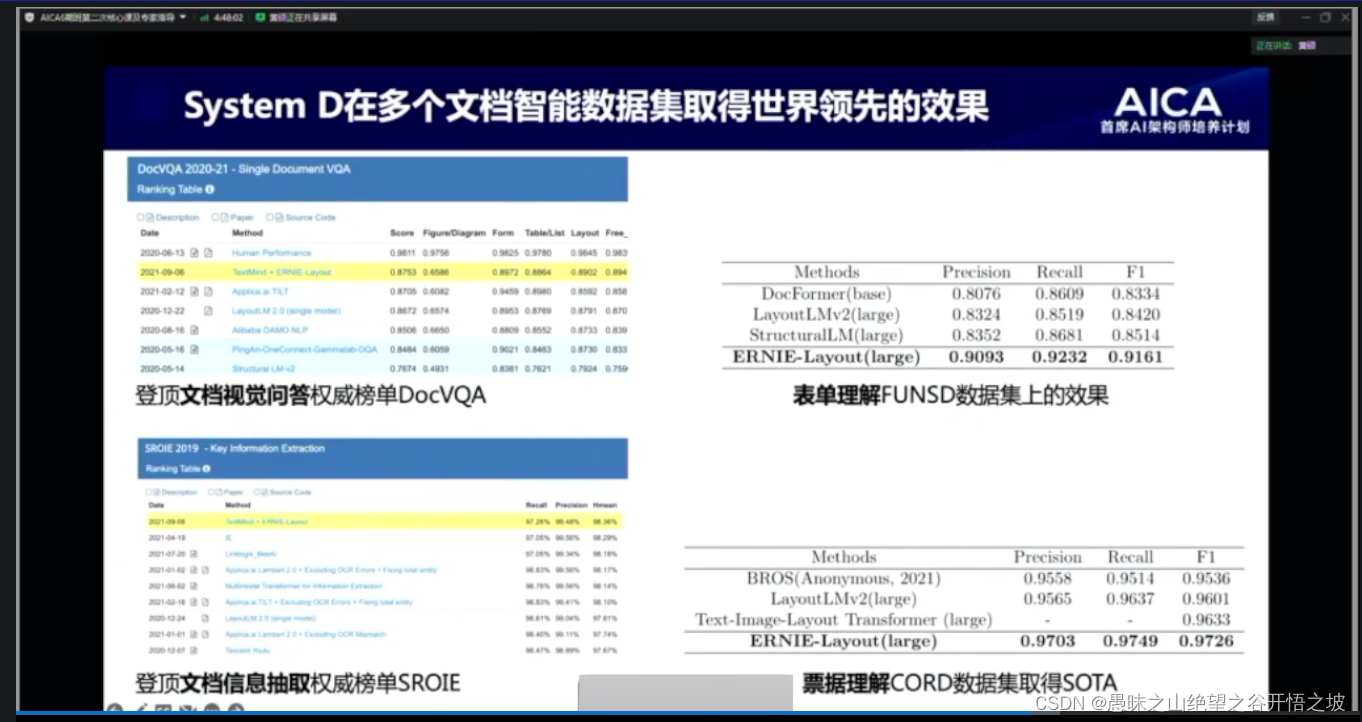
Task: Open DocVQA TextMind + ERNIE-Layout link
Action: (281, 272)
